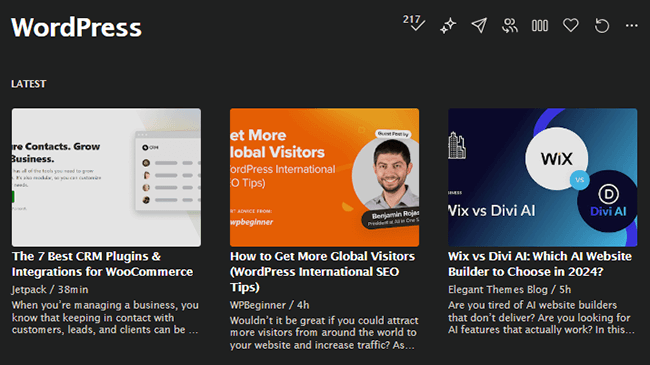Refresh the WordPress feed

601,26
